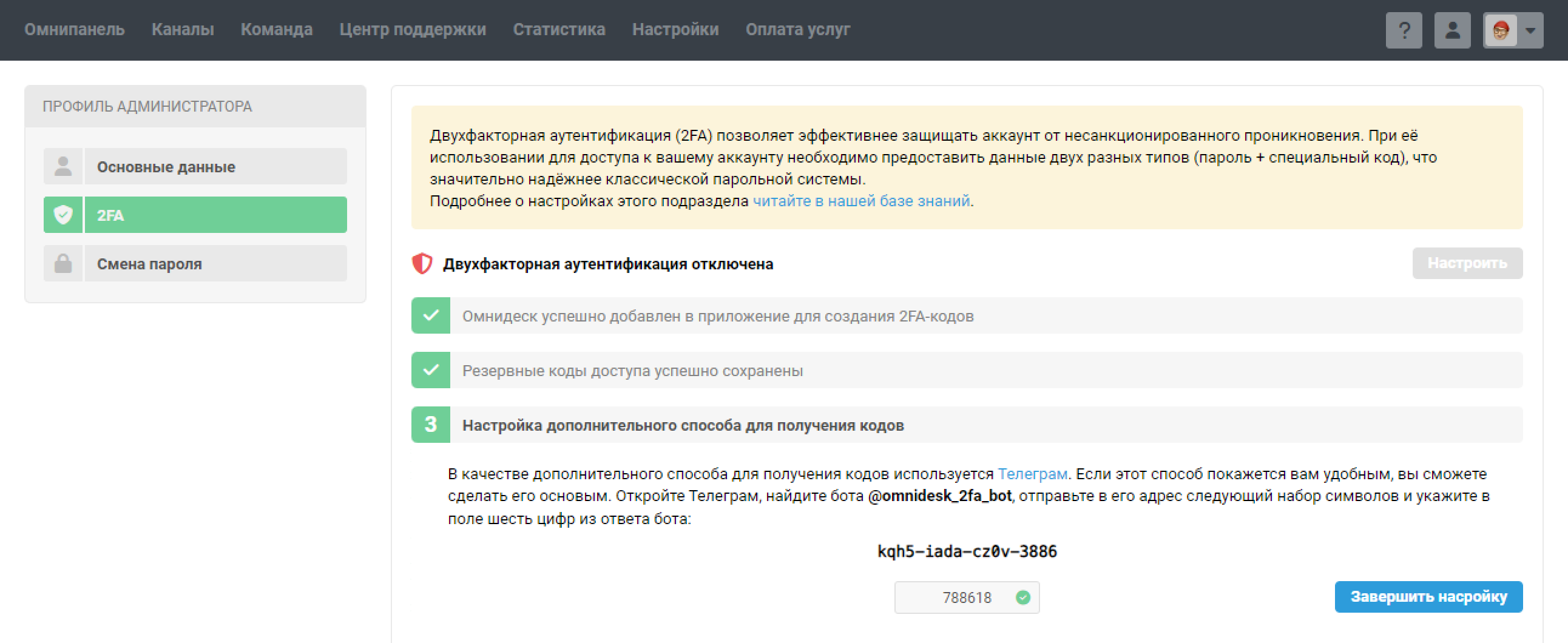1568x643 pixels.
Task: Click the red shield 2FA disabled icon
Action: click(x=422, y=263)
